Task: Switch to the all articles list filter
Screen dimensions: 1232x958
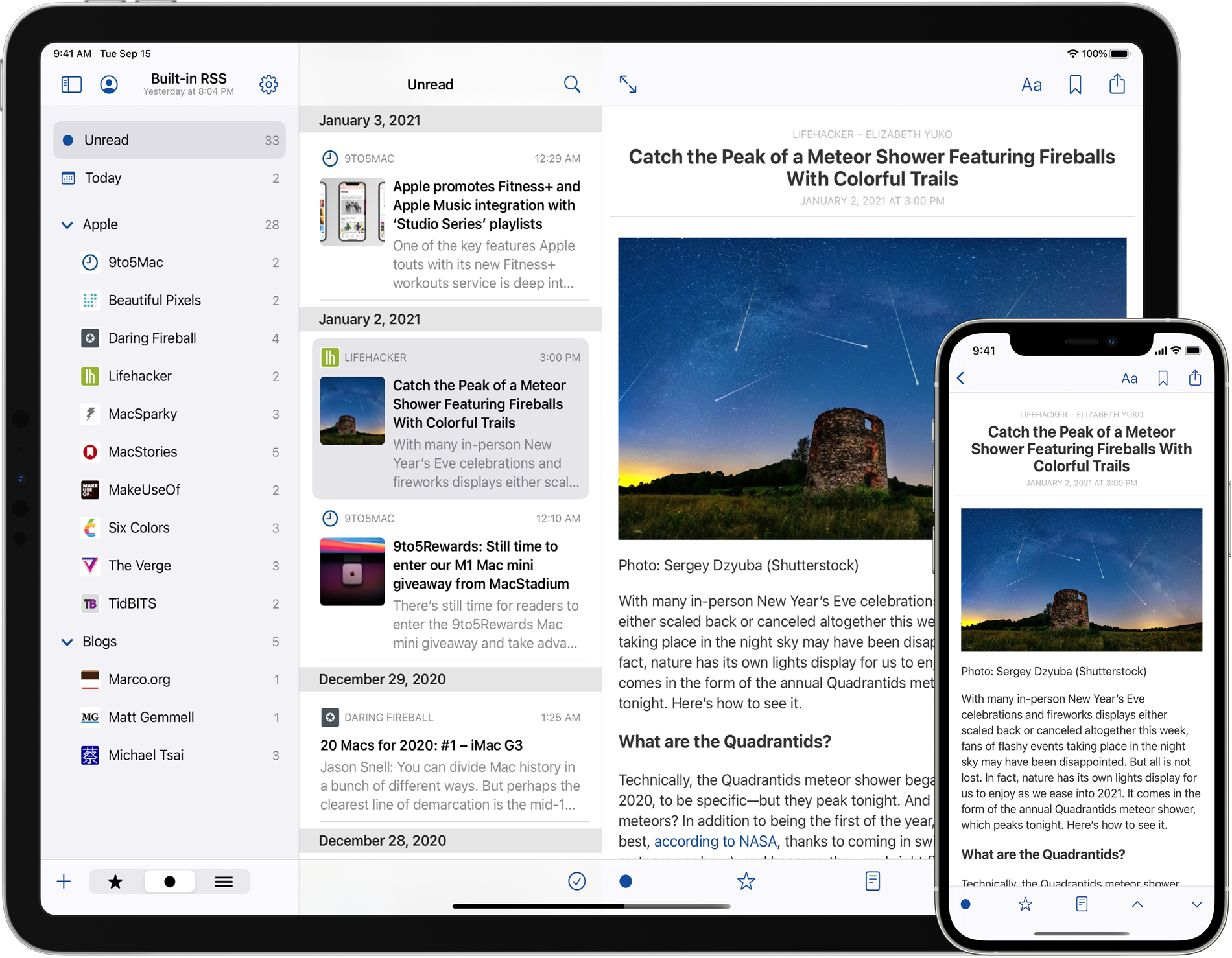Action: [x=224, y=882]
